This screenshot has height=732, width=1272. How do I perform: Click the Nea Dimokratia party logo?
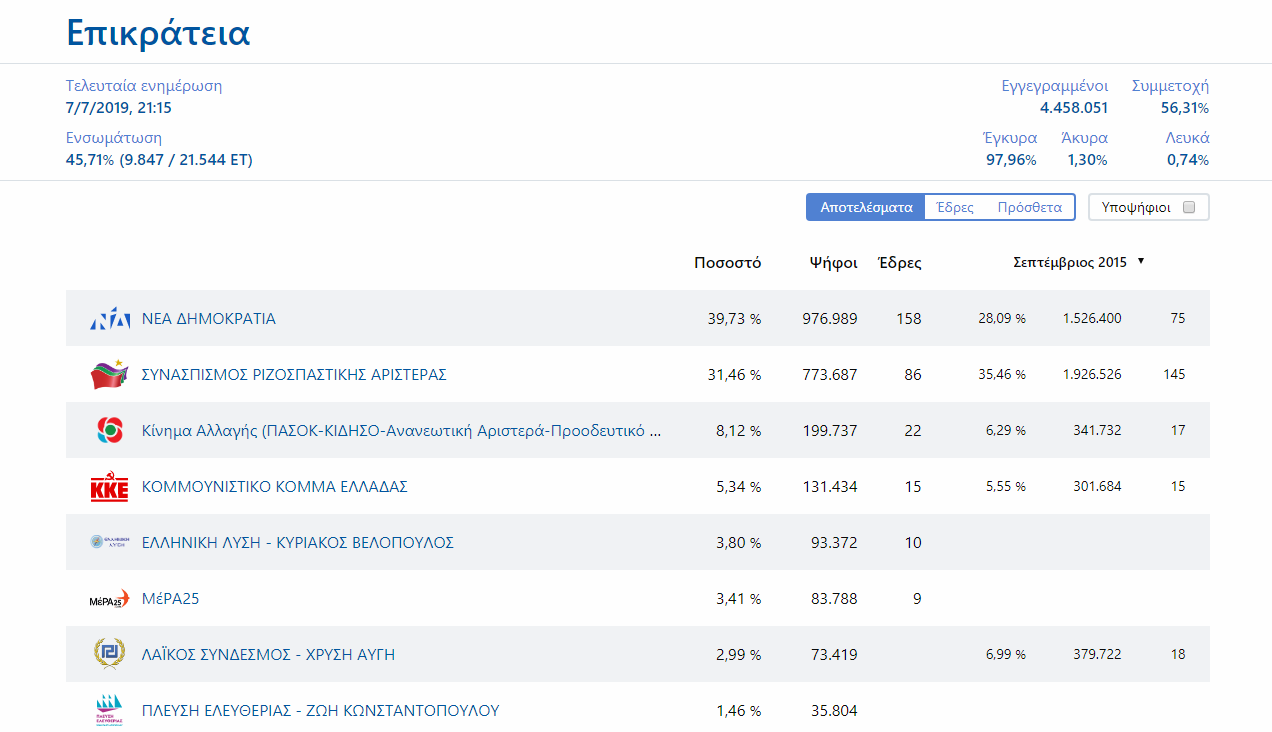[110, 319]
